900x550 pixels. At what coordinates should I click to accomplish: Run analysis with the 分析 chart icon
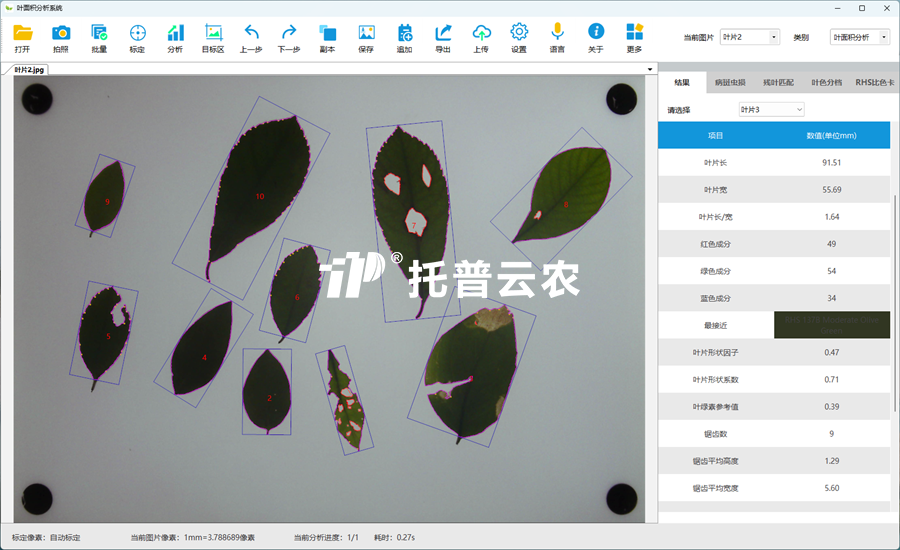coord(175,38)
